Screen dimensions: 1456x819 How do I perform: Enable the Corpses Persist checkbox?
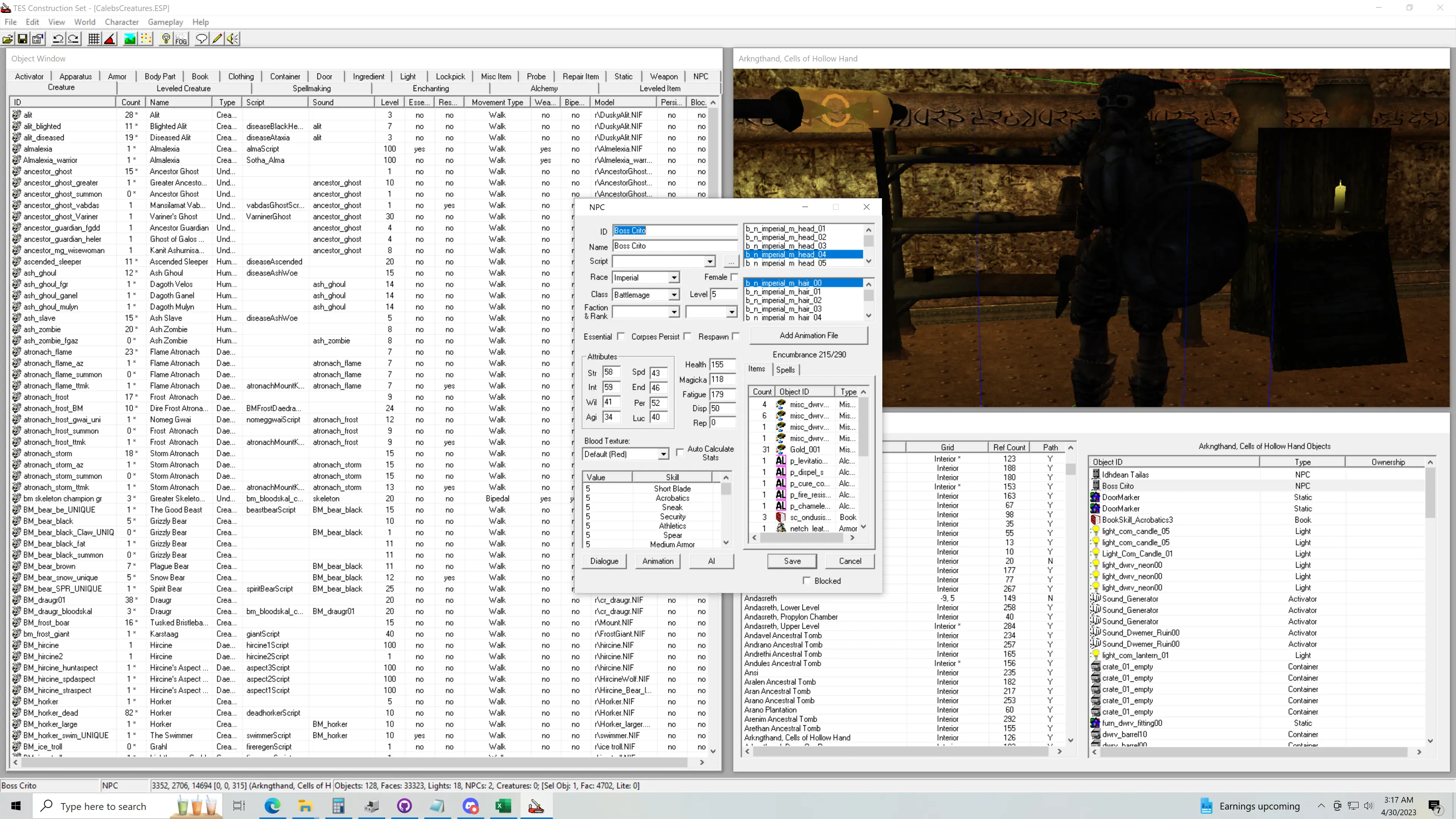(x=687, y=336)
